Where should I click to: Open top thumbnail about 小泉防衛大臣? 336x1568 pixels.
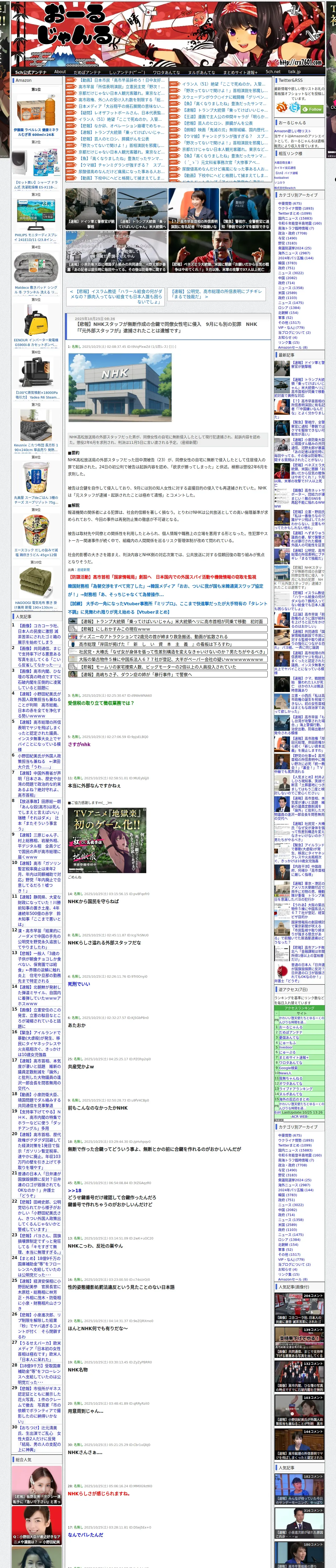point(116,251)
